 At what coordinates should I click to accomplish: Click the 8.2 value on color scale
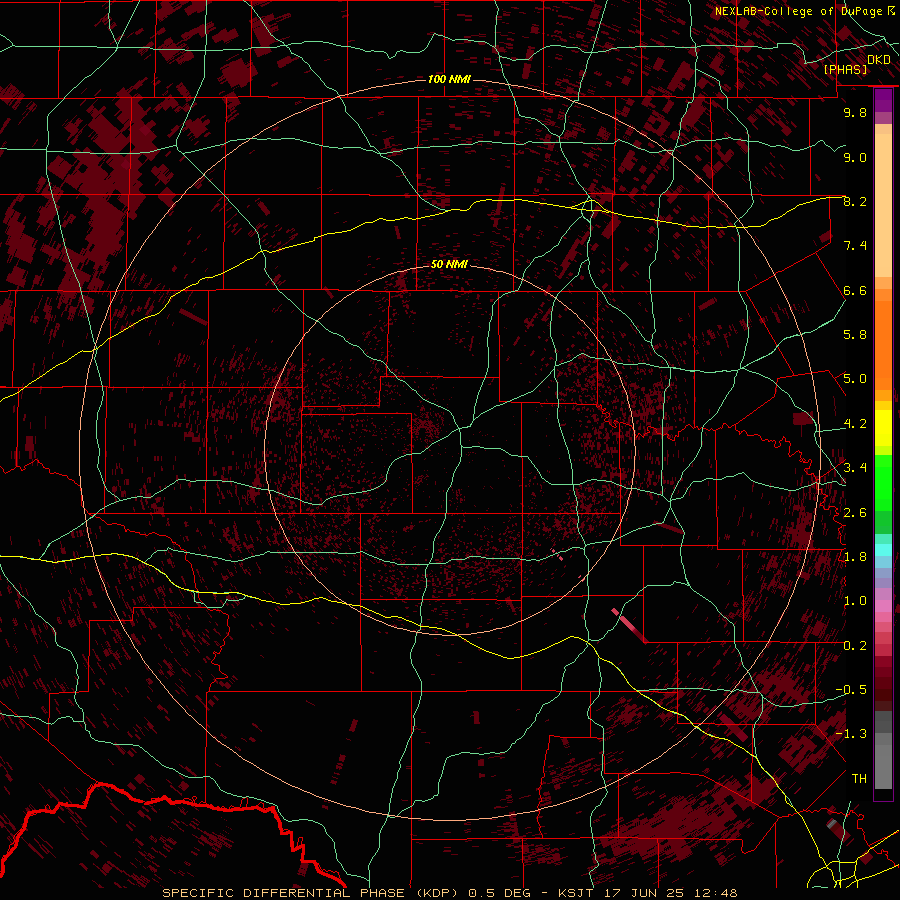[855, 202]
